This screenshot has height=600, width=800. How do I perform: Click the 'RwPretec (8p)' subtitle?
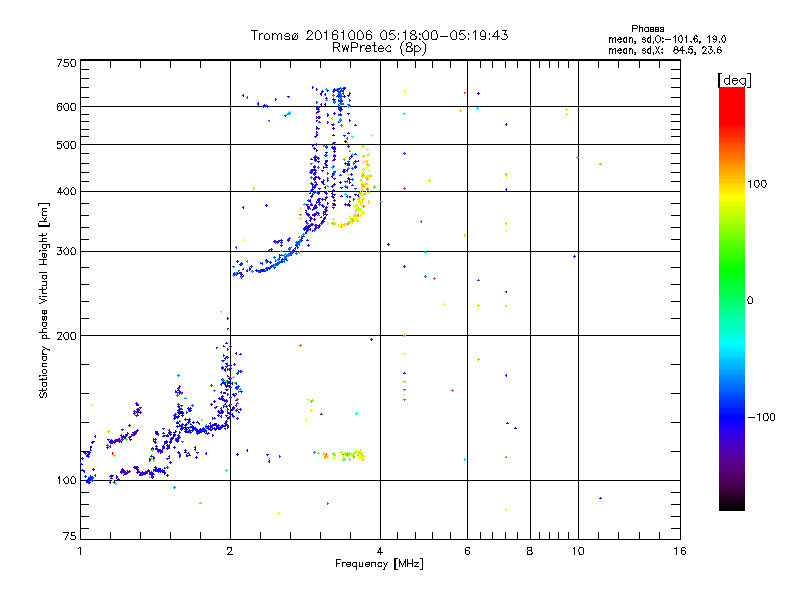[x=379, y=48]
